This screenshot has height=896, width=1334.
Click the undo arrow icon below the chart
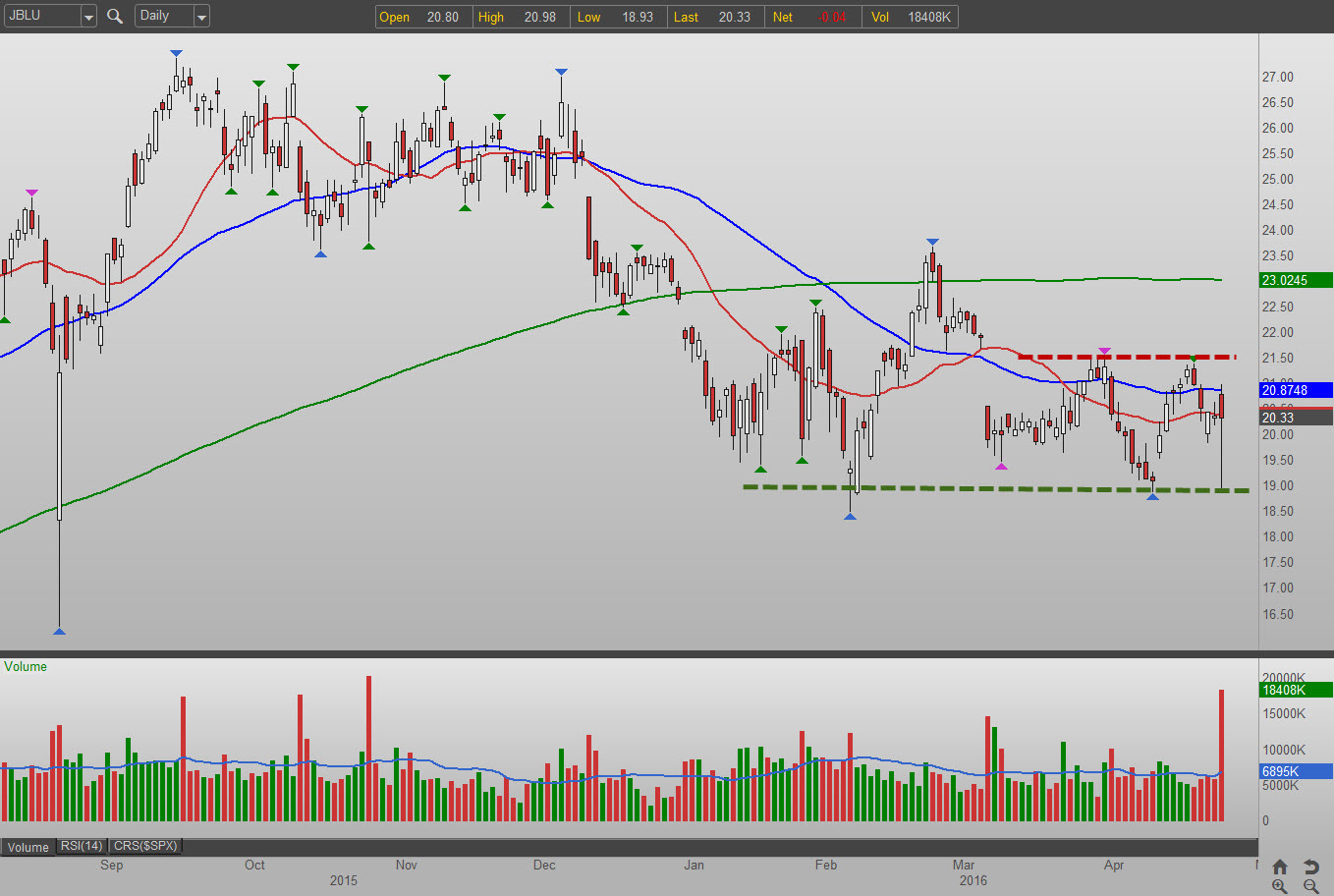[x=1310, y=867]
